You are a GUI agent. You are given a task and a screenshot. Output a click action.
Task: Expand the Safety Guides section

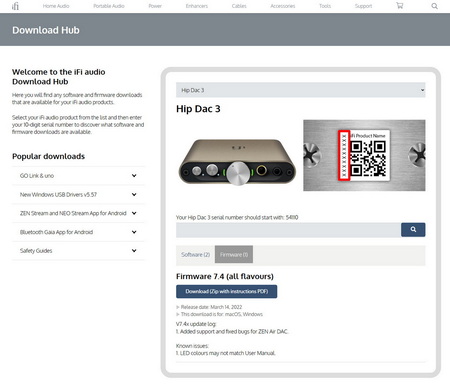[x=78, y=251]
